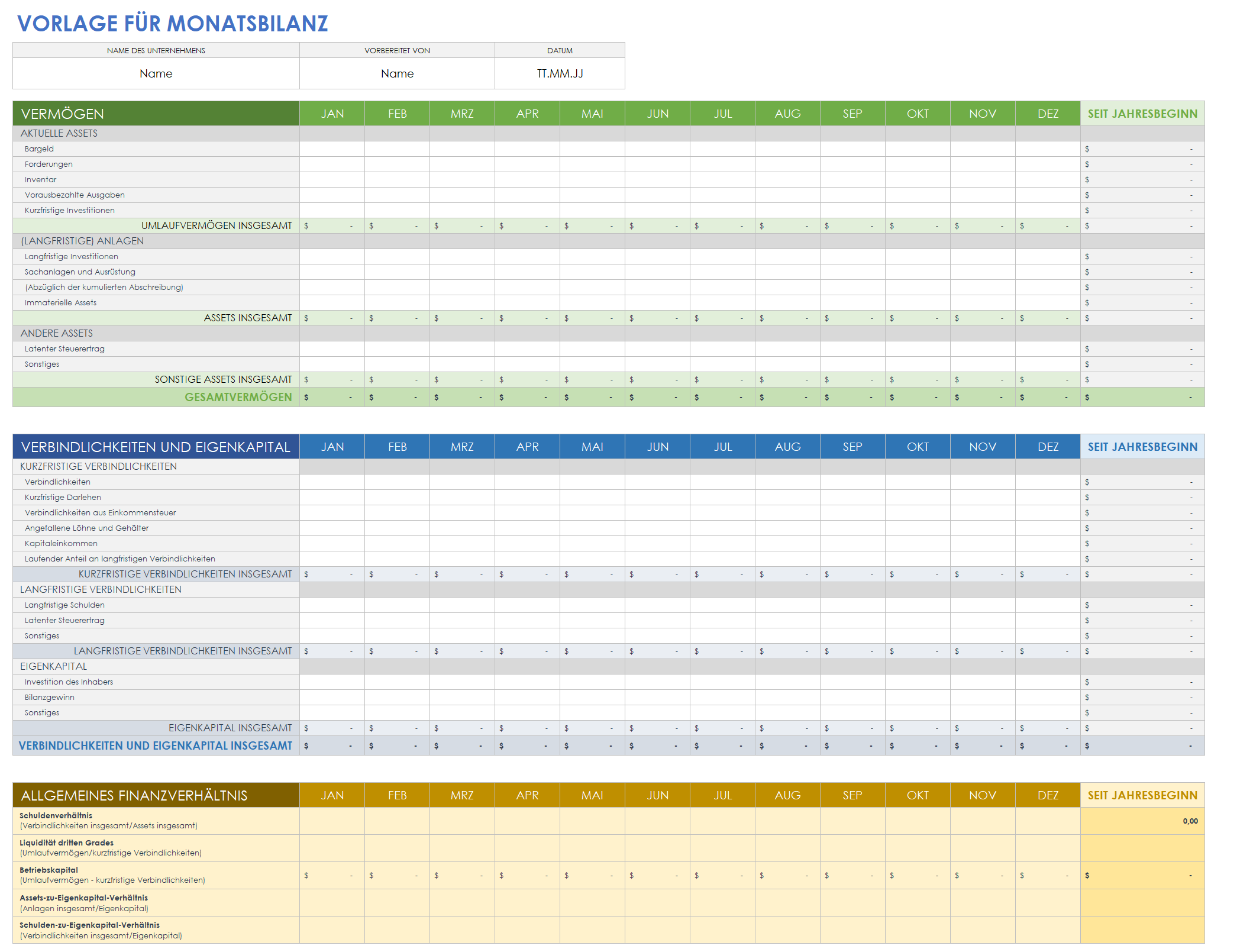Click the 'Bargeld' row label
The height and width of the screenshot is (952, 1237).
click(39, 149)
